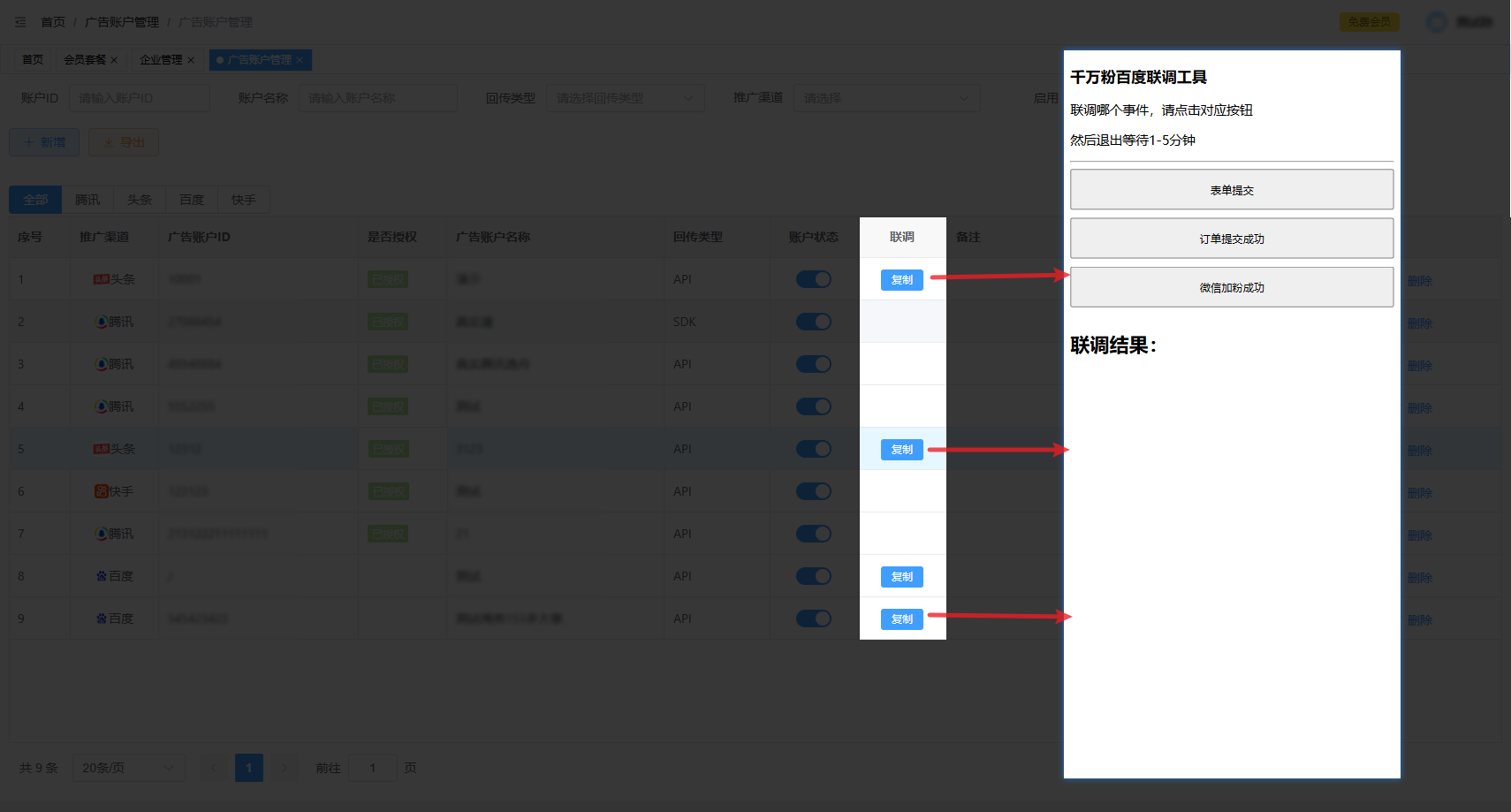Switch to the 腾讯 channel tab

pos(87,200)
